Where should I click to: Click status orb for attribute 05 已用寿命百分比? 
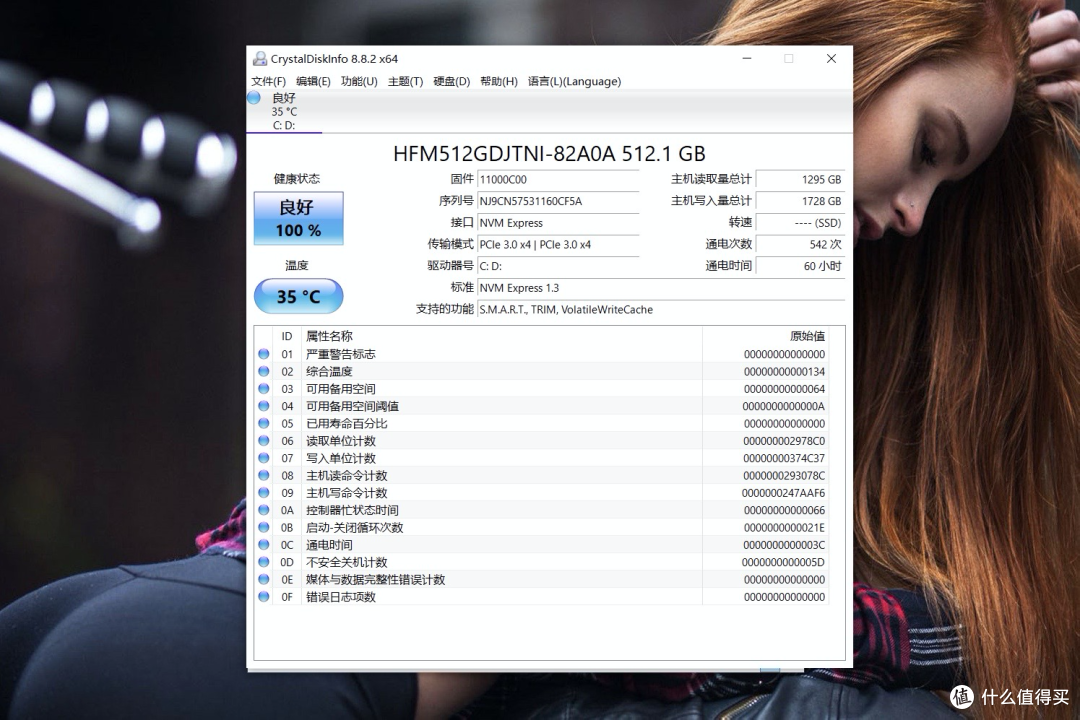click(x=264, y=423)
